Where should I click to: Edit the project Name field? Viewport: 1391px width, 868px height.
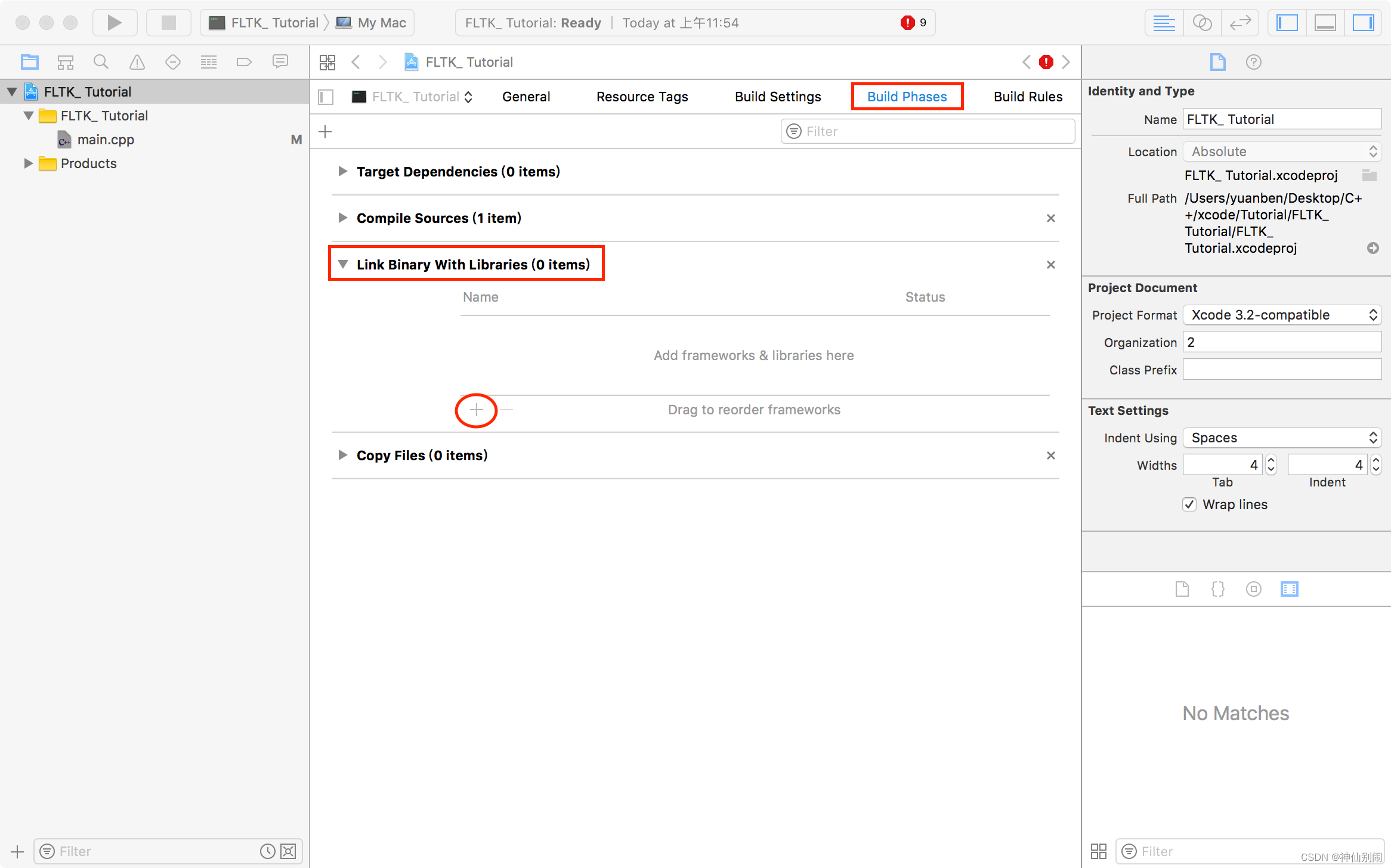point(1282,119)
